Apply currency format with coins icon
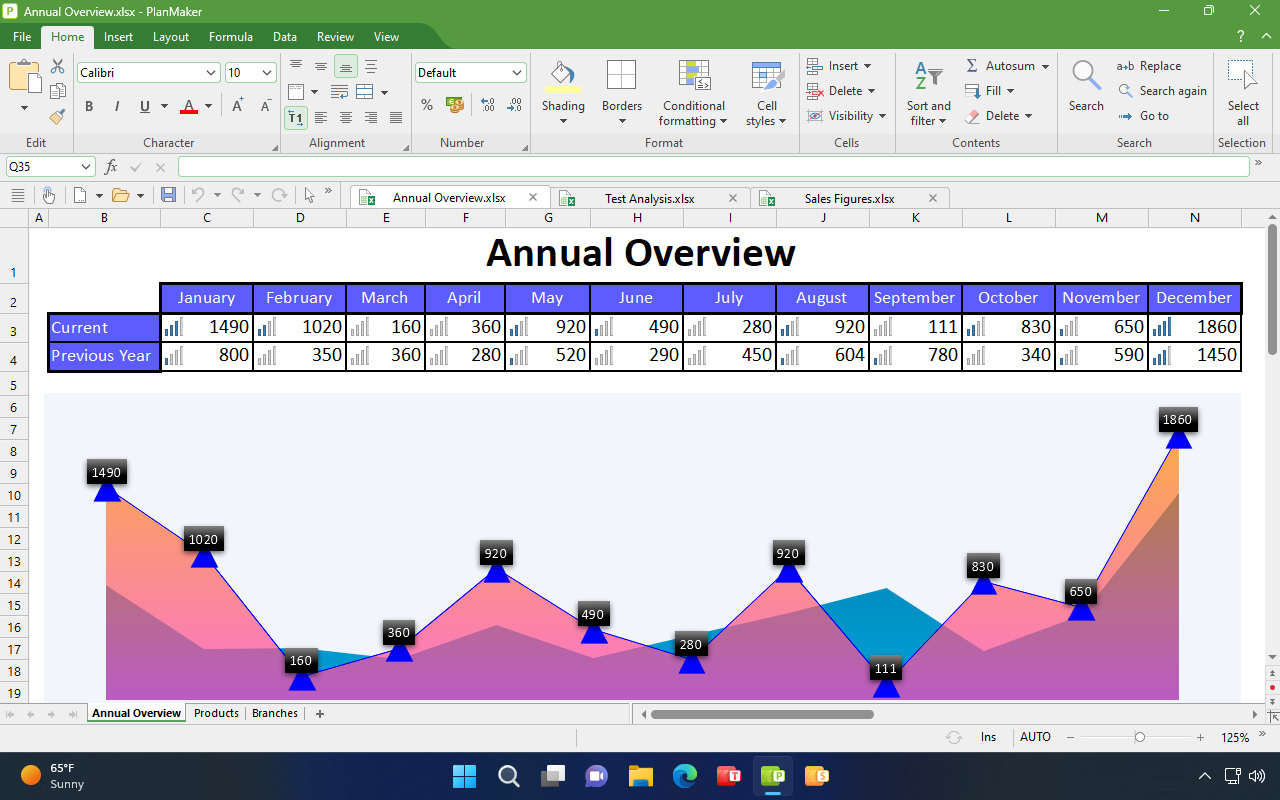Screen dimensions: 1280x800 point(455,104)
